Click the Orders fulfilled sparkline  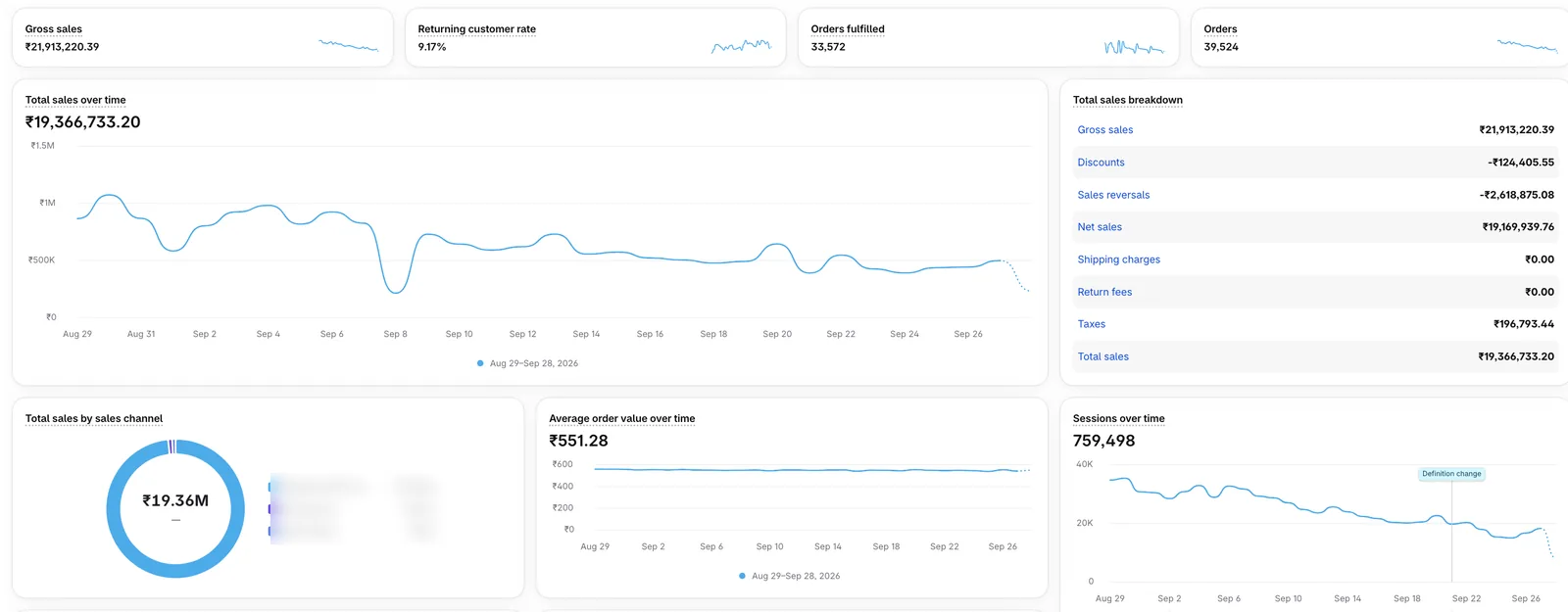1135,46
